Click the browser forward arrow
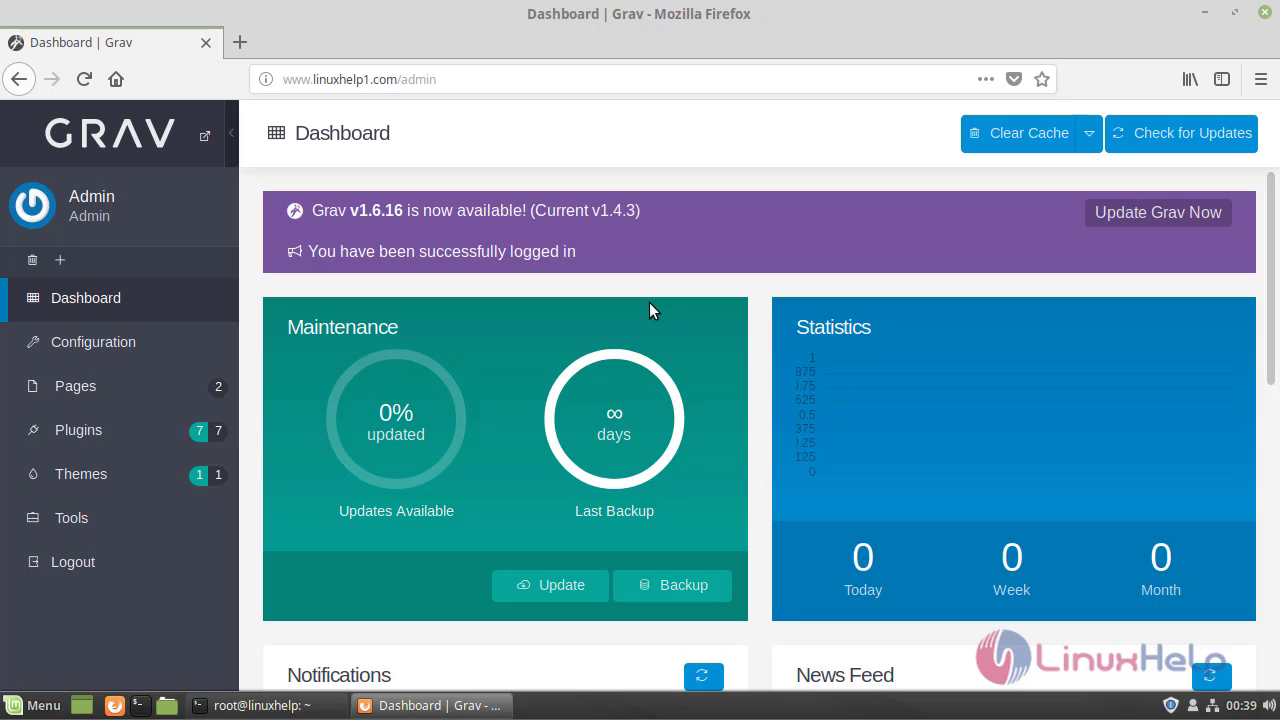This screenshot has height=720, width=1280. click(52, 79)
